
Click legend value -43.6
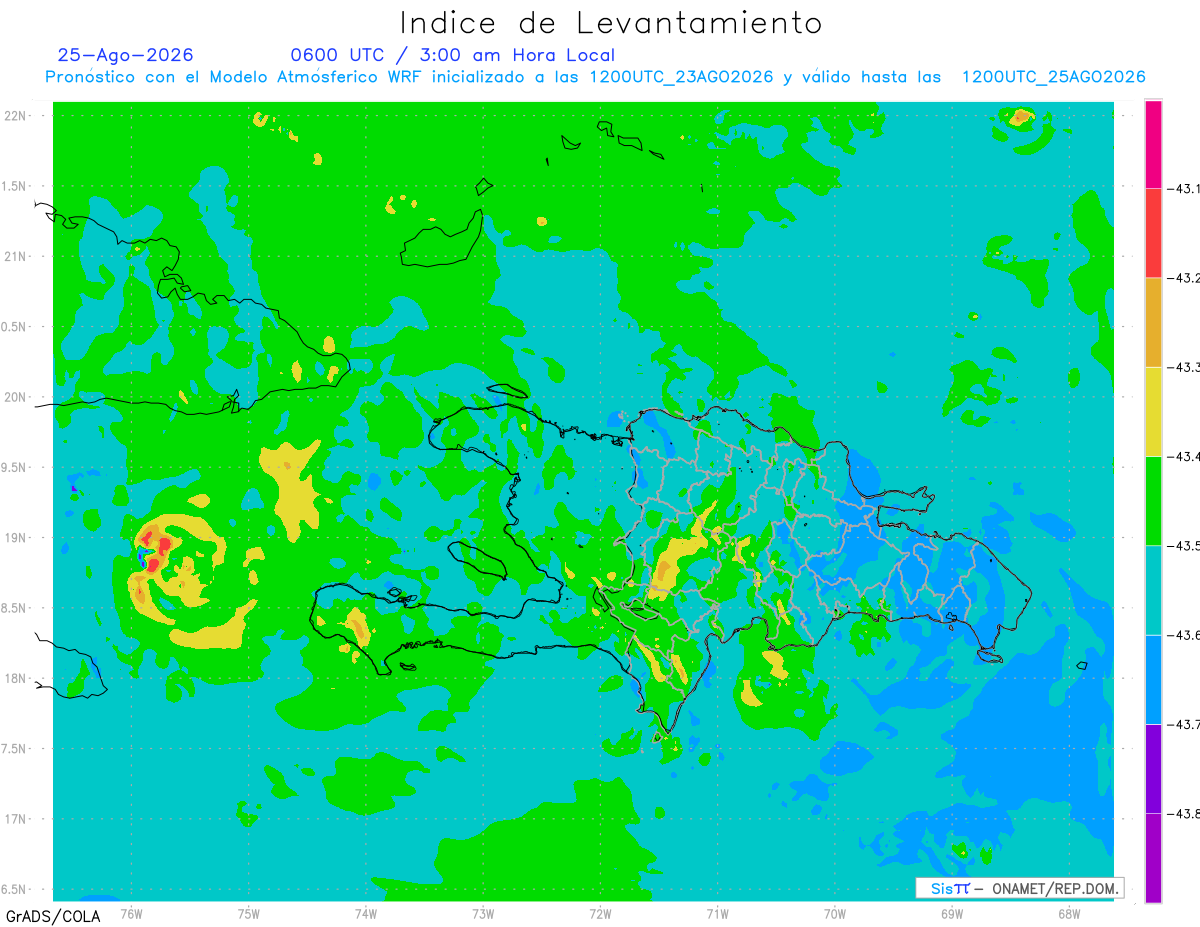(1183, 635)
